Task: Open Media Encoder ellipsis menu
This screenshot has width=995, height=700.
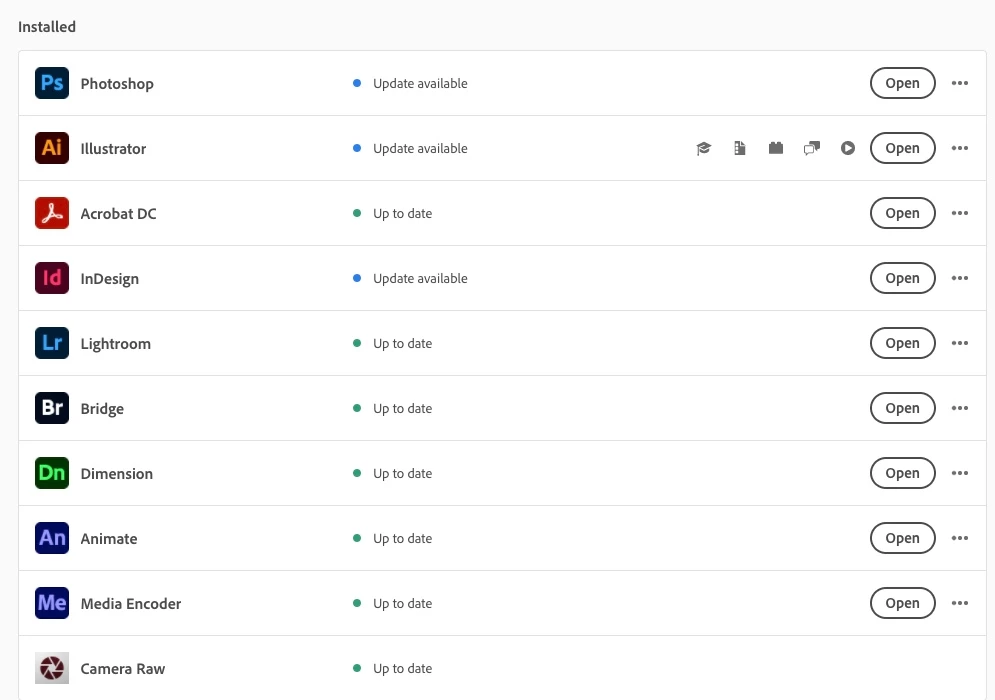Action: (x=960, y=603)
